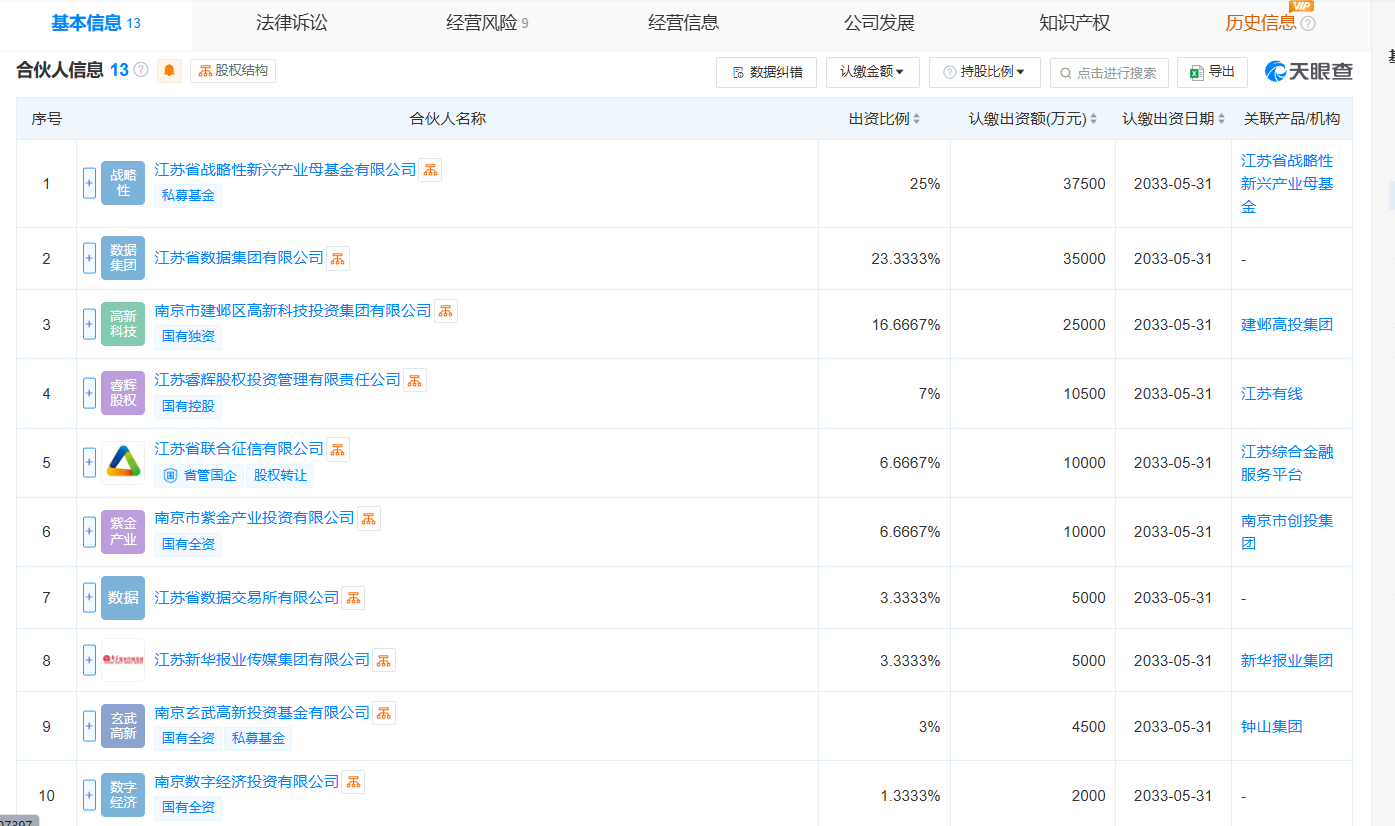Click the 天眼查 logo

pos(1309,72)
